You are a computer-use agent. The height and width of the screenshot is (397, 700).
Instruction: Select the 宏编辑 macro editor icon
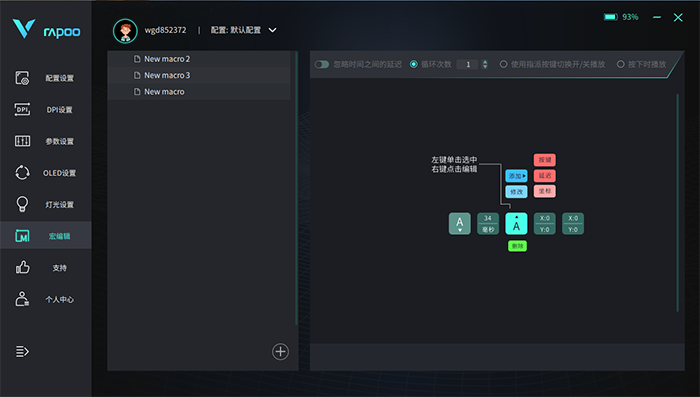[x=22, y=236]
